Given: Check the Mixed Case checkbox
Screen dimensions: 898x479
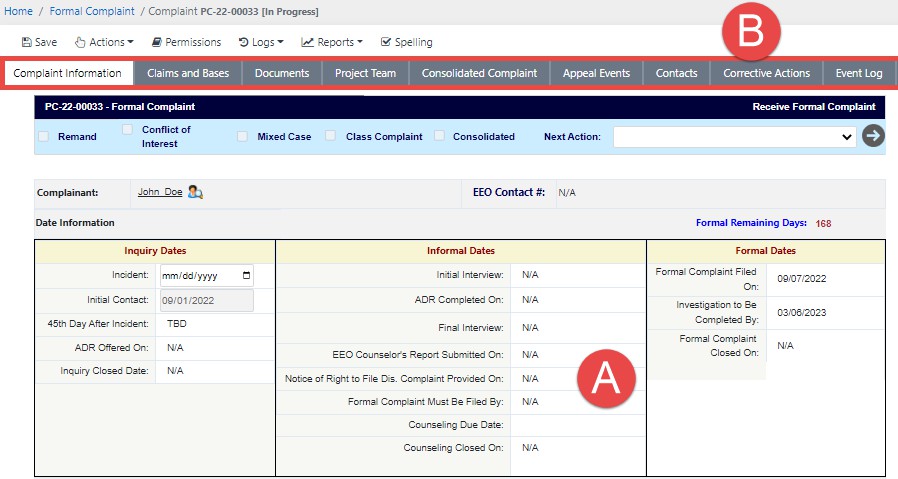Looking at the screenshot, I should click(x=242, y=136).
